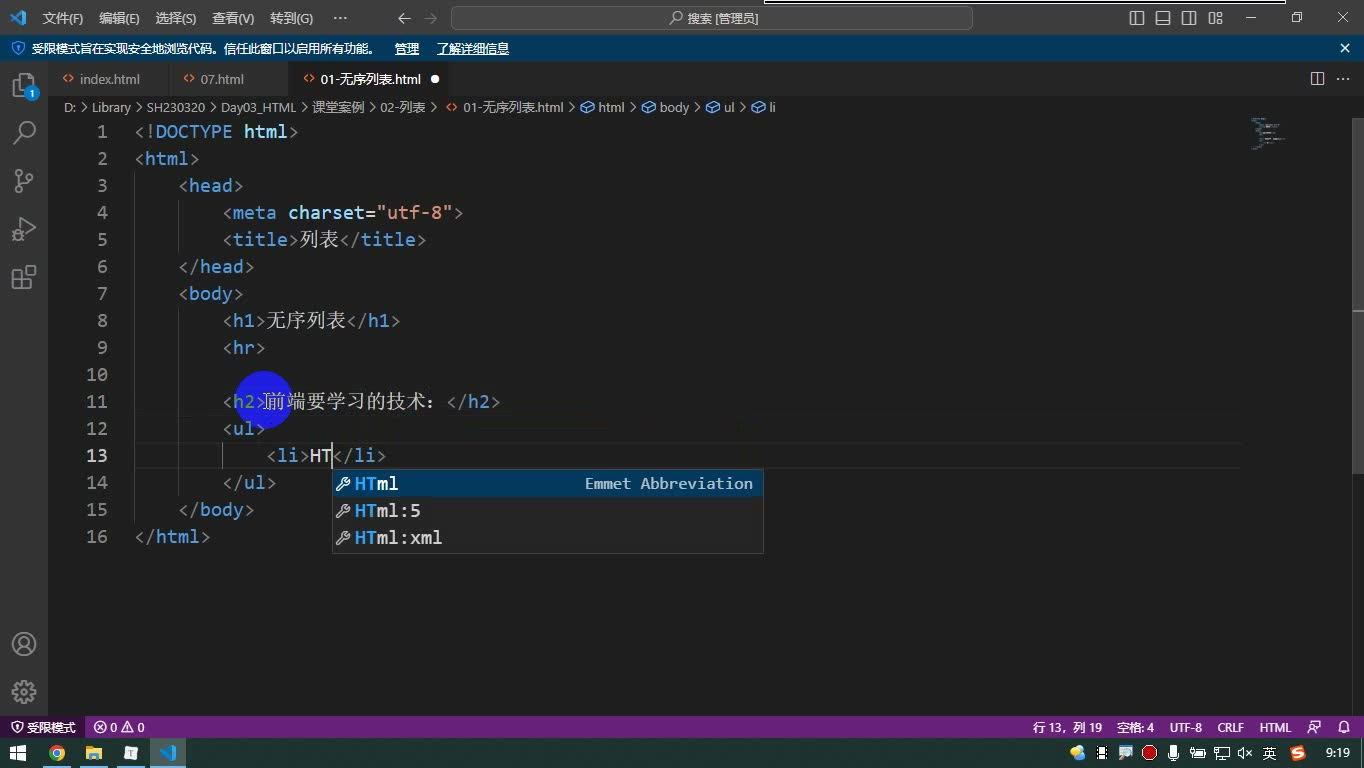The width and height of the screenshot is (1364, 768).
Task: Toggle the red screen recording button
Action: pos(1149,753)
